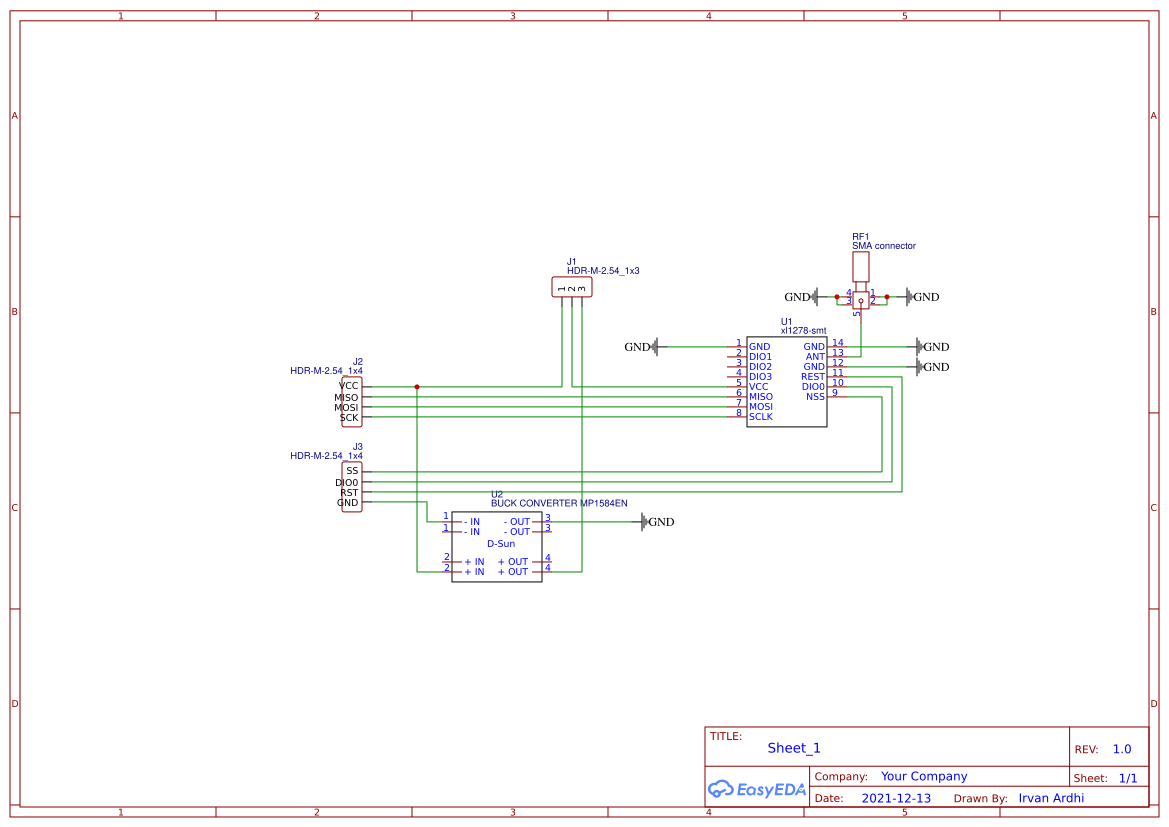Image resolution: width=1169 pixels, height=827 pixels.
Task: Click the MOSI pin label on J2
Action: (x=346, y=408)
